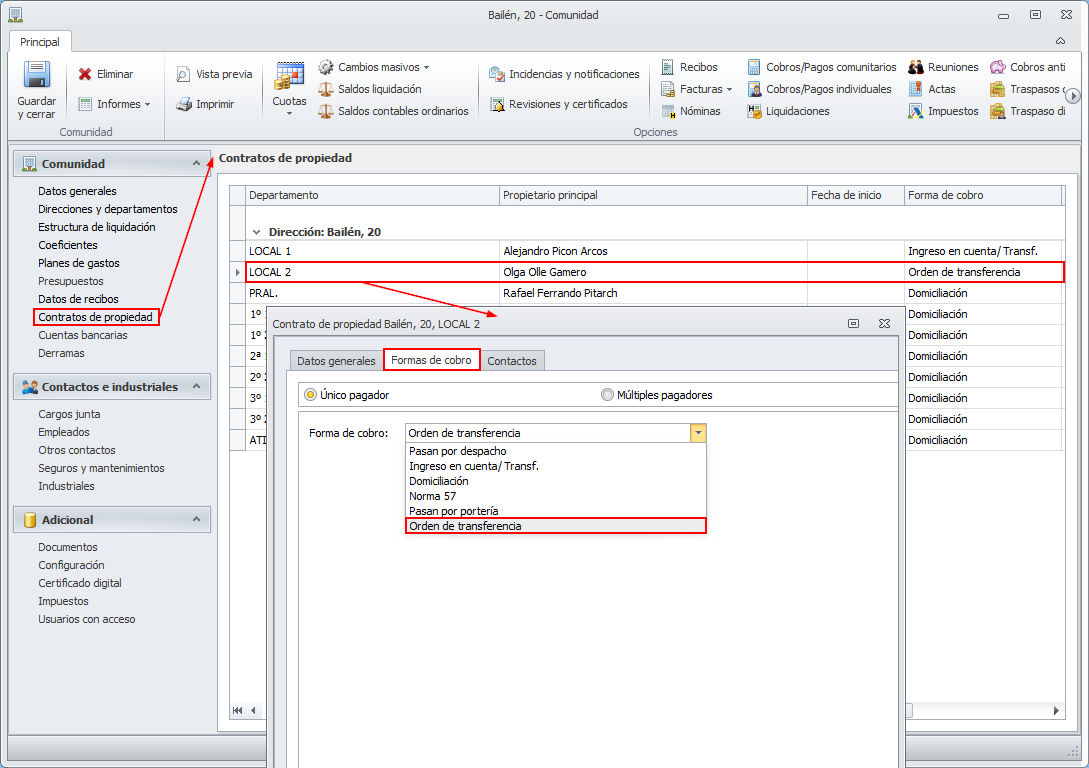Click the Cobros anticipados piggy bank icon
Viewport: 1089px width, 768px height.
997,67
